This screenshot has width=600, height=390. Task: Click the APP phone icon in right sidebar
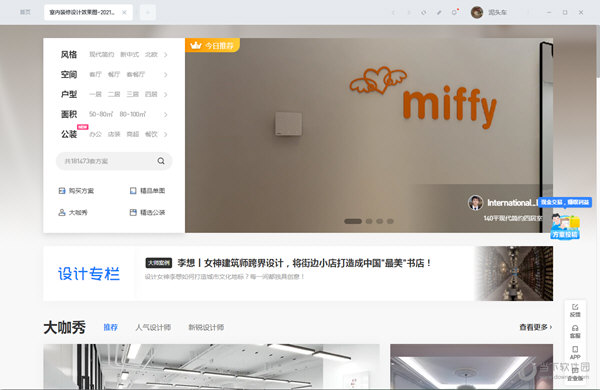pos(575,349)
